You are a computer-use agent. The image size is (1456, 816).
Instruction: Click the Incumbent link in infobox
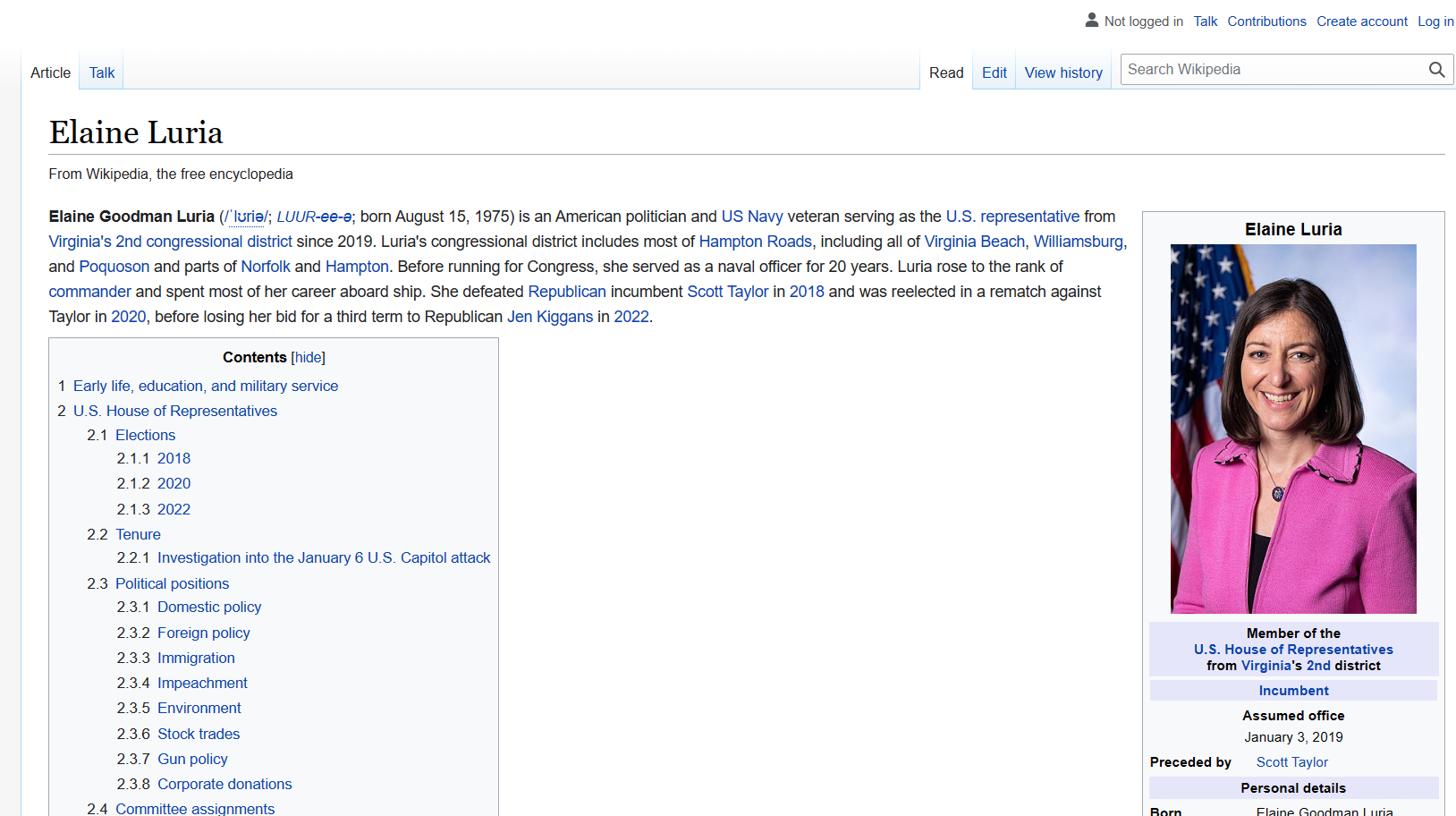[1293, 691]
